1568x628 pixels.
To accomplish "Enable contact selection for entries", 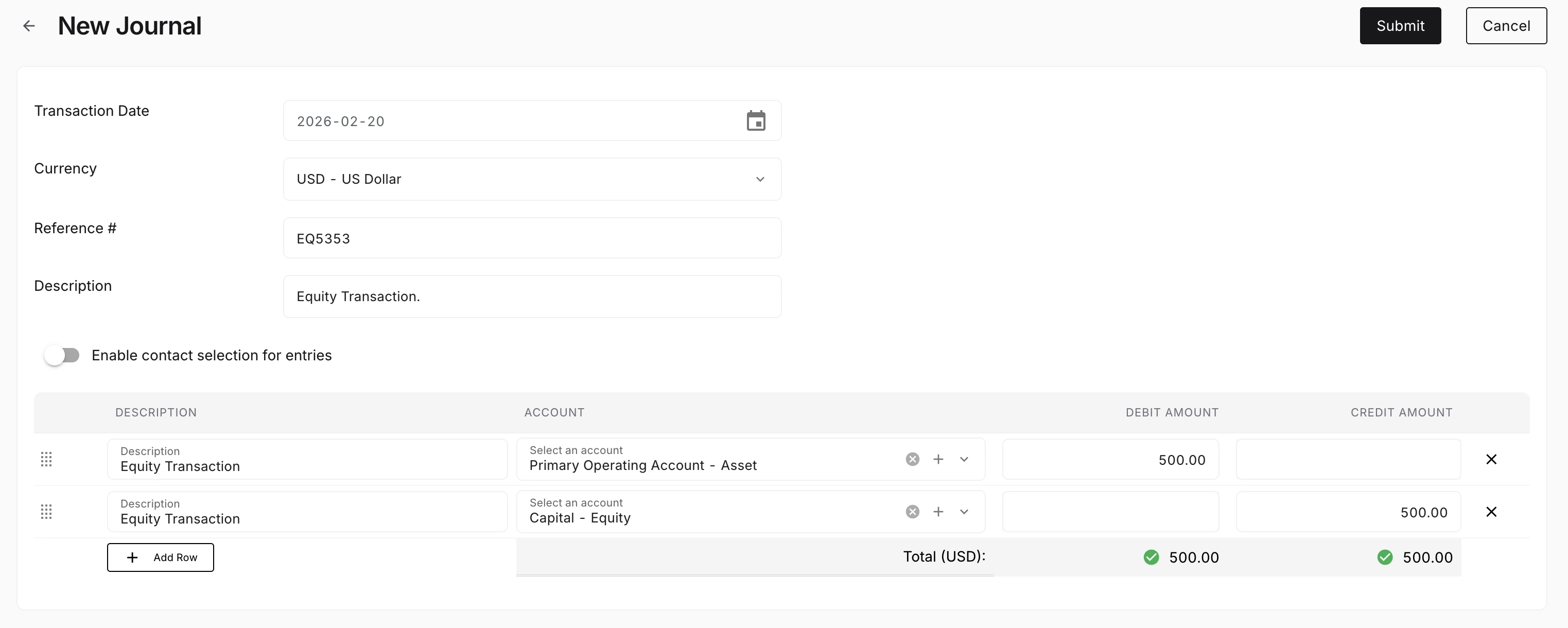I will pyautogui.click(x=63, y=355).
